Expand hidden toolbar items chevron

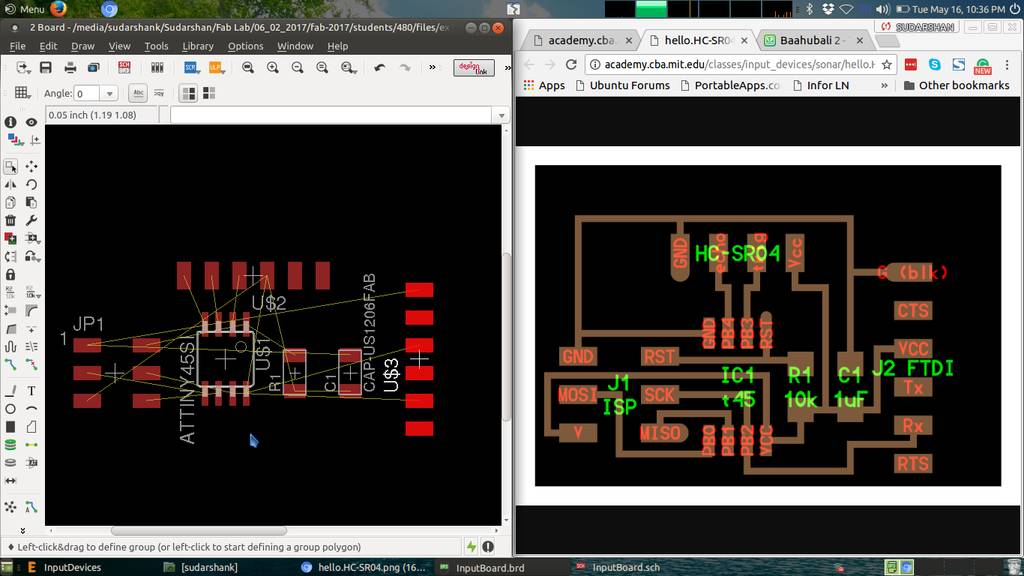click(x=432, y=67)
